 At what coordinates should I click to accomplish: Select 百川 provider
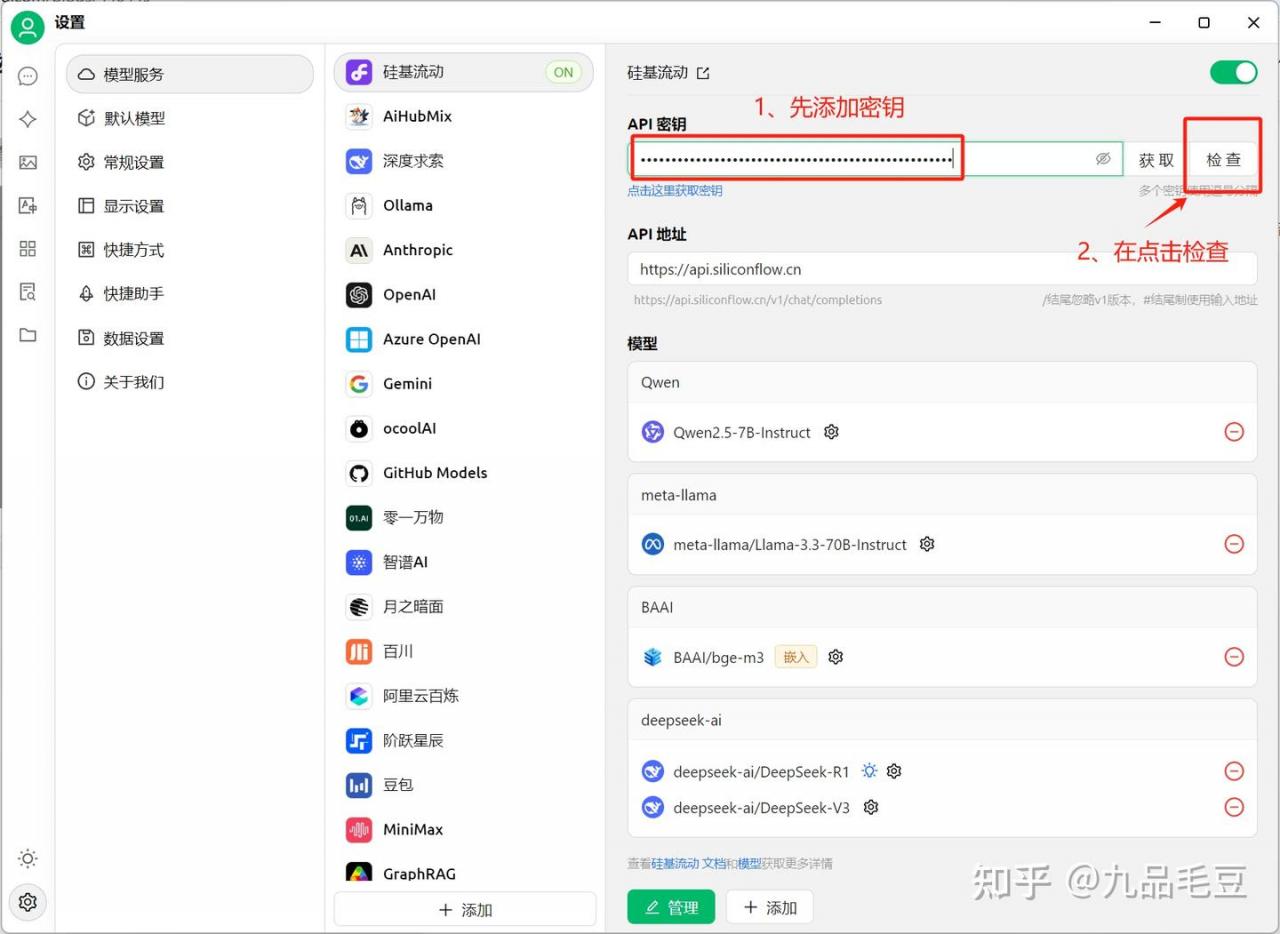464,651
